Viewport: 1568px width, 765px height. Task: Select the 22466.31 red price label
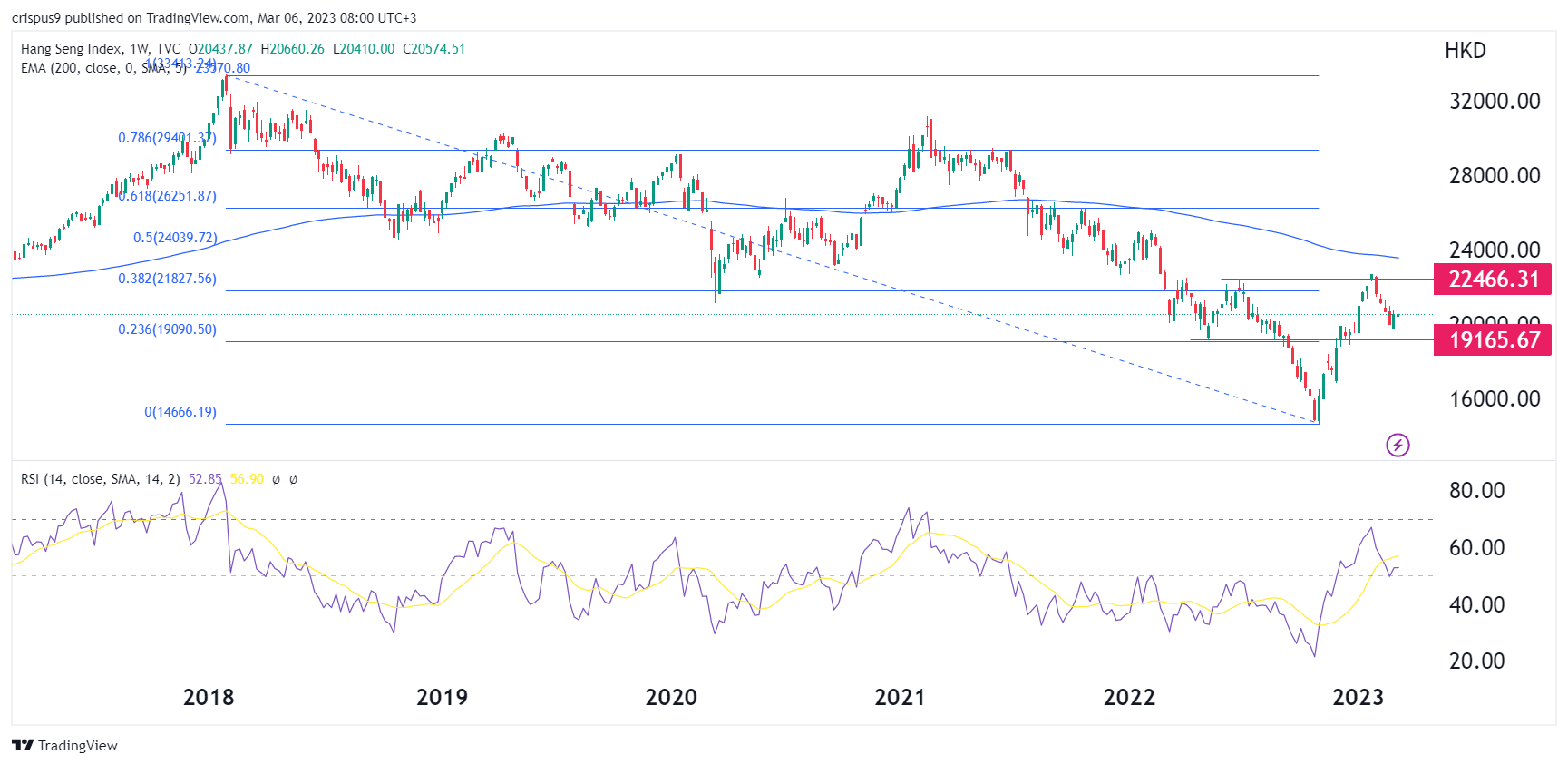tap(1492, 279)
